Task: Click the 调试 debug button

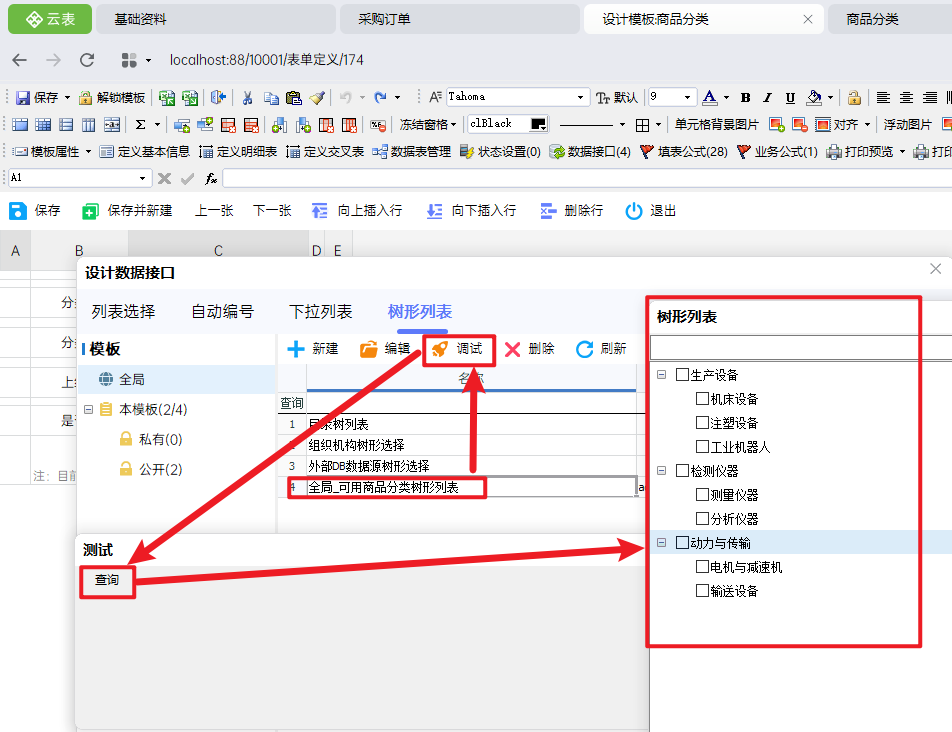Action: click(457, 349)
